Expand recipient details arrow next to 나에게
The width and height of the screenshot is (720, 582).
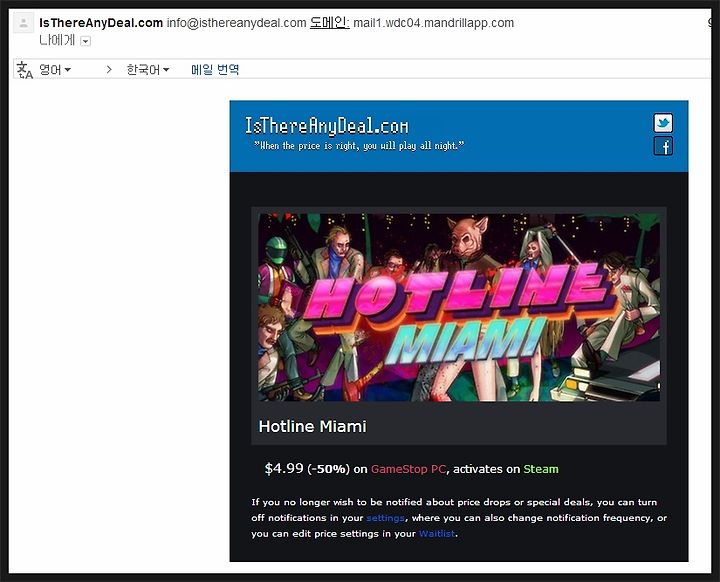coord(85,41)
